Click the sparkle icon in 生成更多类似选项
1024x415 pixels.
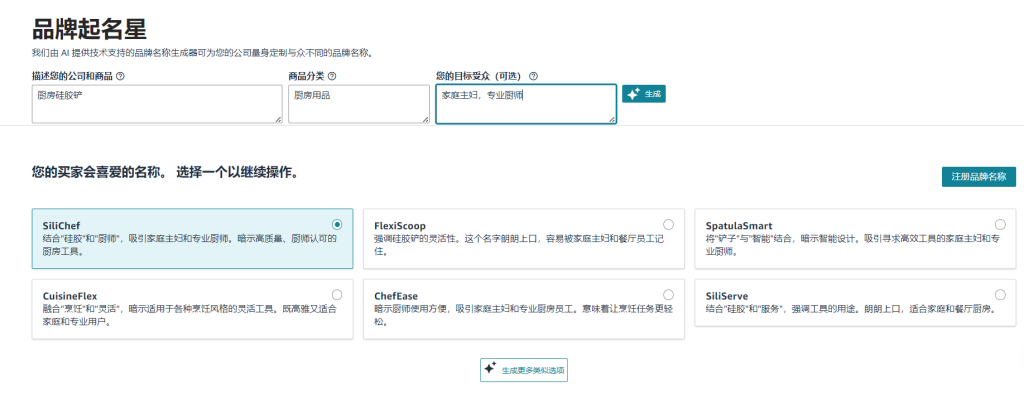[490, 369]
